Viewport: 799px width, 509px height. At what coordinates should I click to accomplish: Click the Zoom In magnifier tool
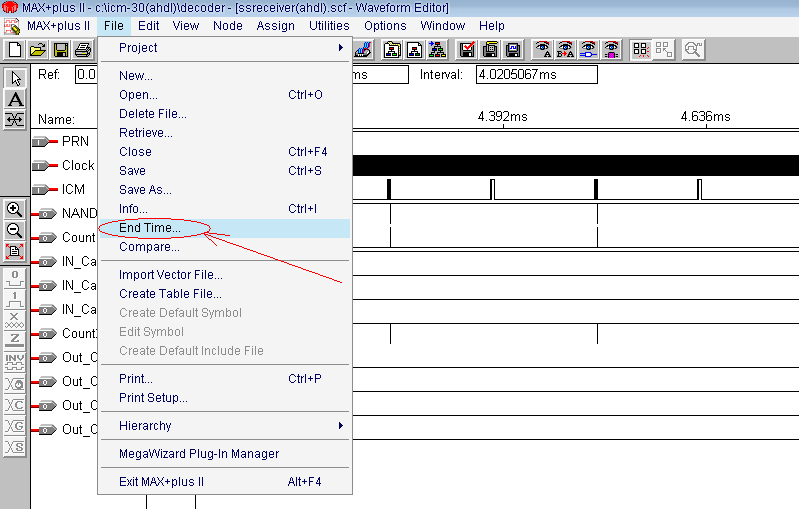[x=14, y=209]
